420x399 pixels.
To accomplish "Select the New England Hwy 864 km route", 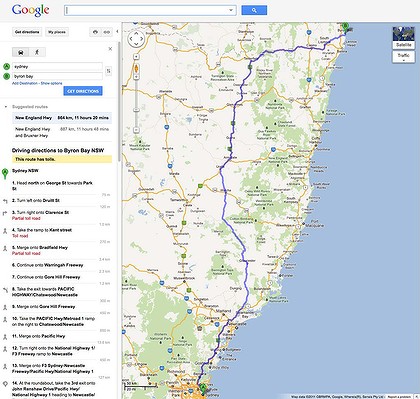I will click(x=62, y=118).
